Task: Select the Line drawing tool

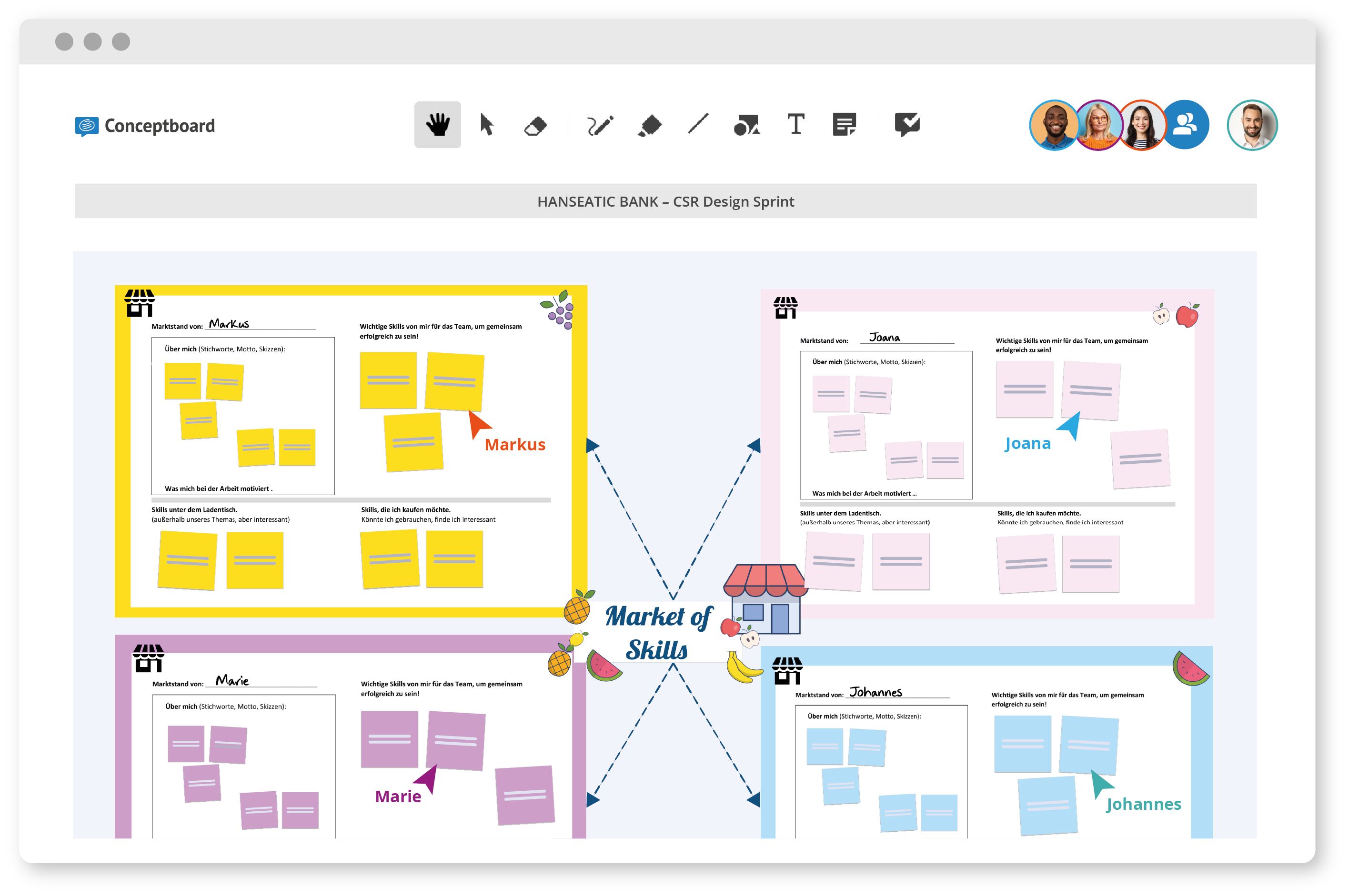Action: (x=698, y=123)
